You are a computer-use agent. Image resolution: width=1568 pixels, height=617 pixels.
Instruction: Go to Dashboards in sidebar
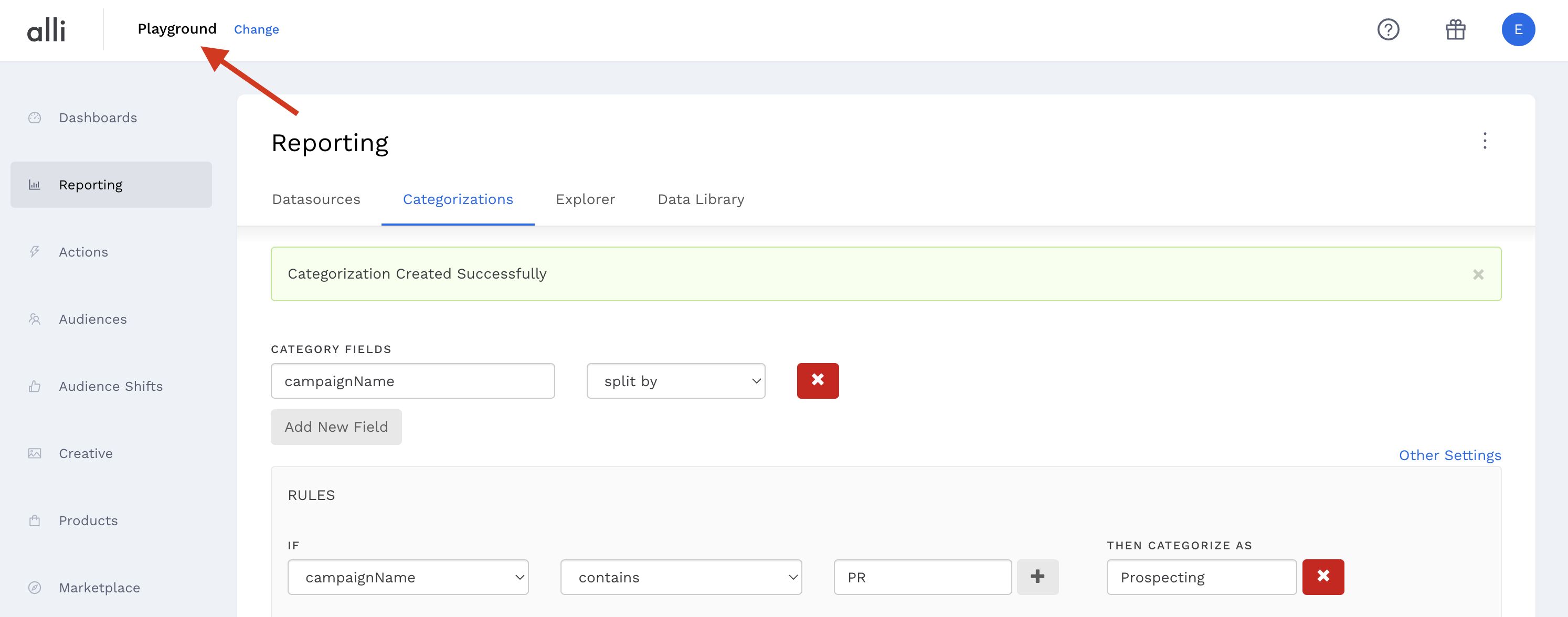(x=98, y=118)
